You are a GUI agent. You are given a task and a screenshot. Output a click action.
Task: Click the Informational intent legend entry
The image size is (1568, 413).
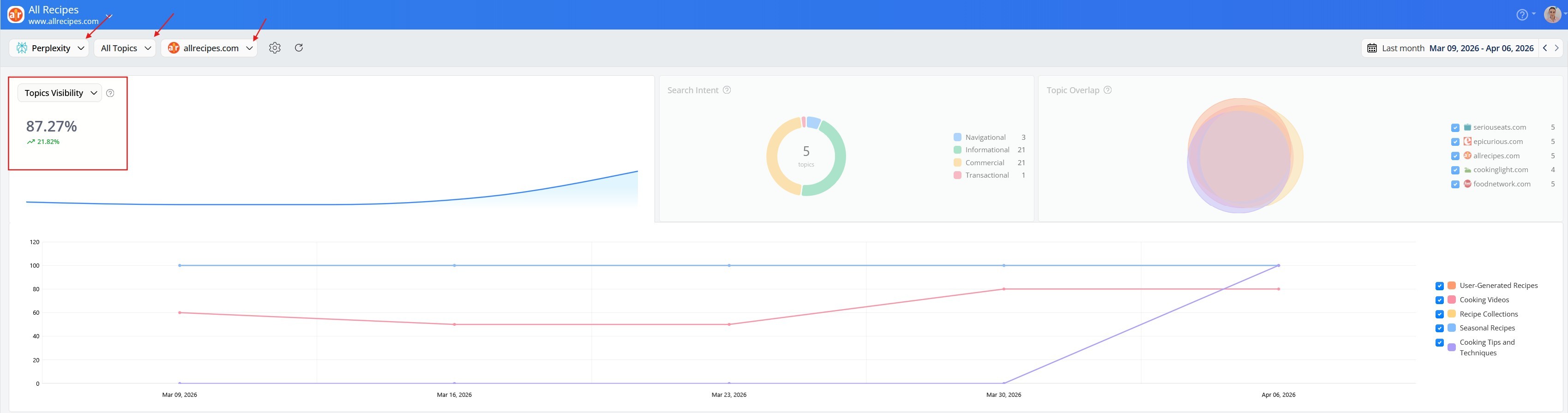coord(990,150)
